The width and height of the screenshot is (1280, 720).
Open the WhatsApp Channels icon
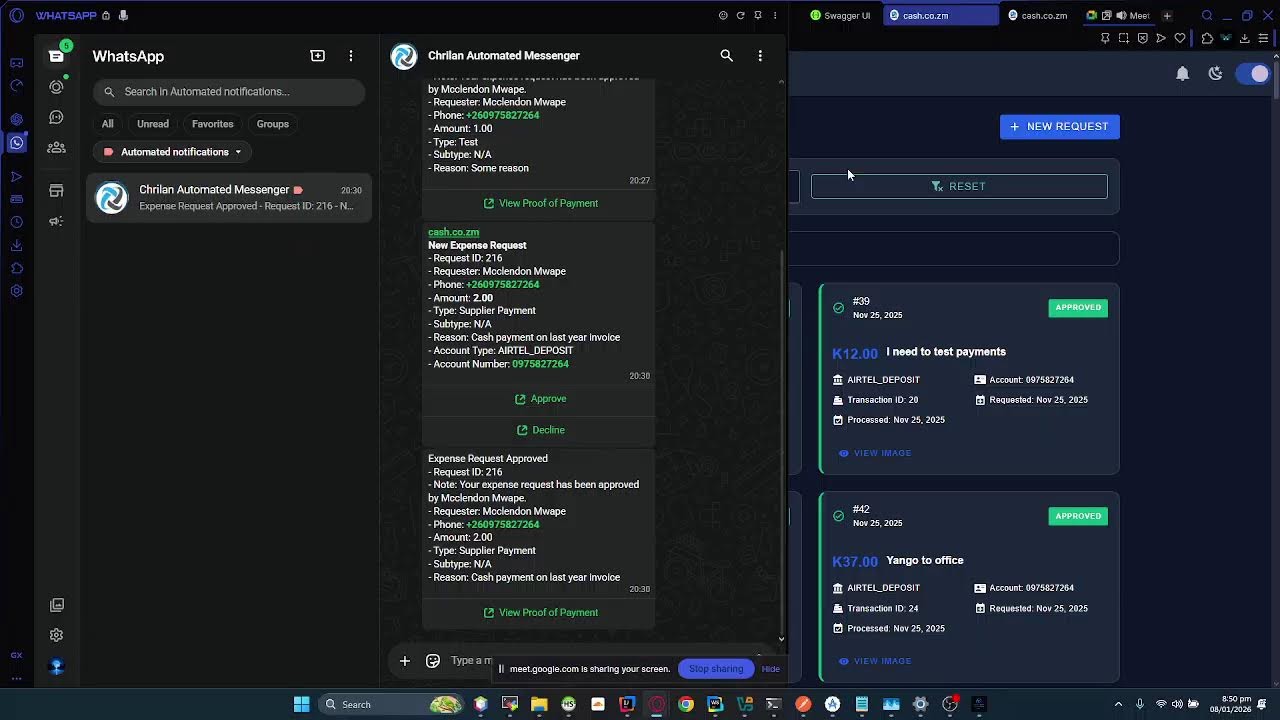click(57, 117)
